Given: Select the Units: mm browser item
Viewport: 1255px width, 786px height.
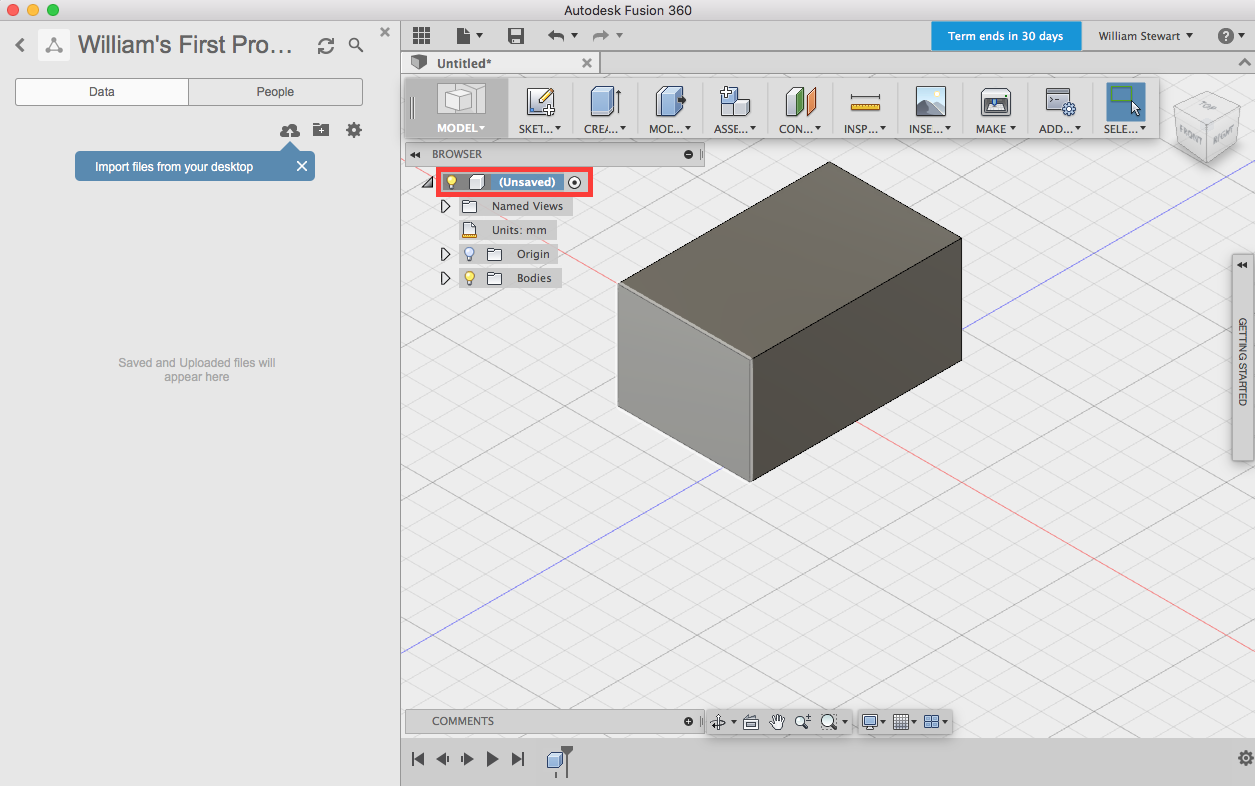Looking at the screenshot, I should pyautogui.click(x=508, y=230).
